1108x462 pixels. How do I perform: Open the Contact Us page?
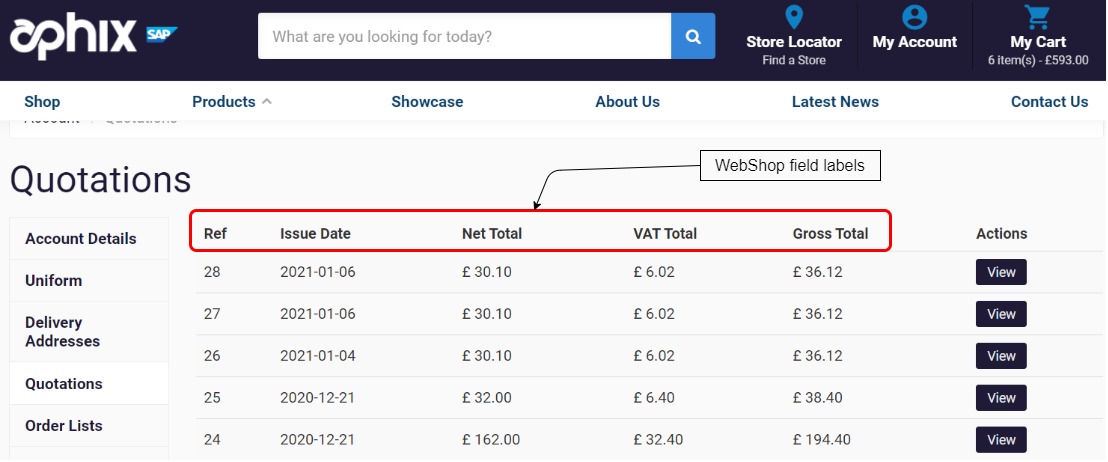tap(1049, 102)
